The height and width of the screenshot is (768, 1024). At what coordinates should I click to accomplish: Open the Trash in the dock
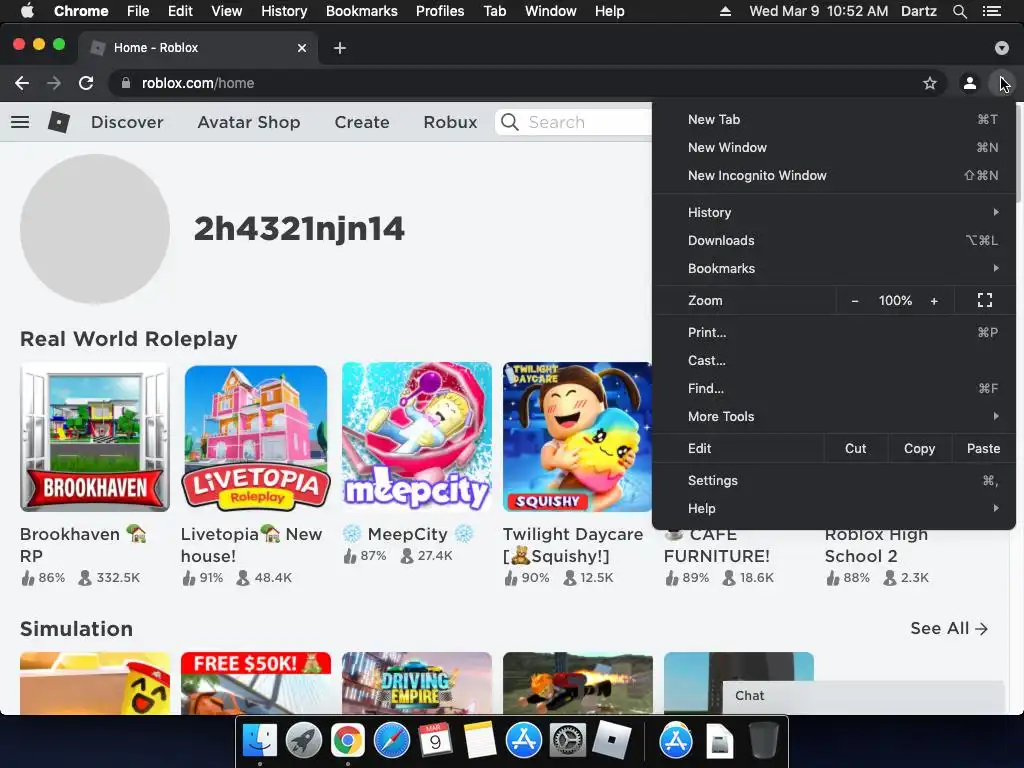pyautogui.click(x=763, y=741)
